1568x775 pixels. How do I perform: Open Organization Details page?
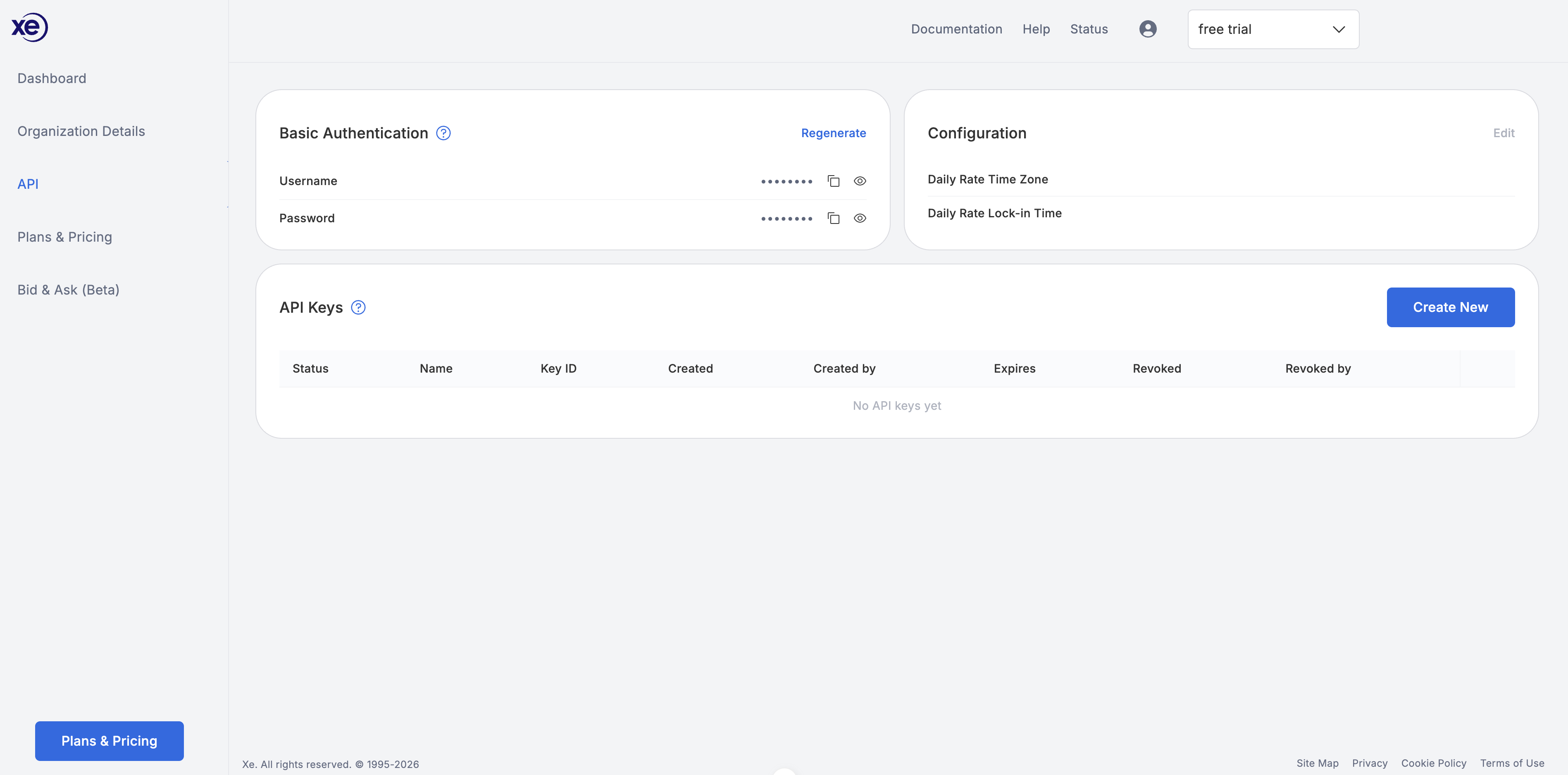(81, 131)
